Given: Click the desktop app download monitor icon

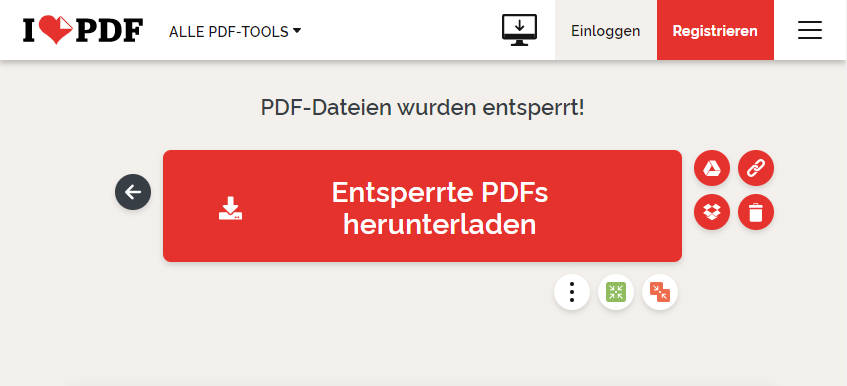Looking at the screenshot, I should tap(519, 30).
